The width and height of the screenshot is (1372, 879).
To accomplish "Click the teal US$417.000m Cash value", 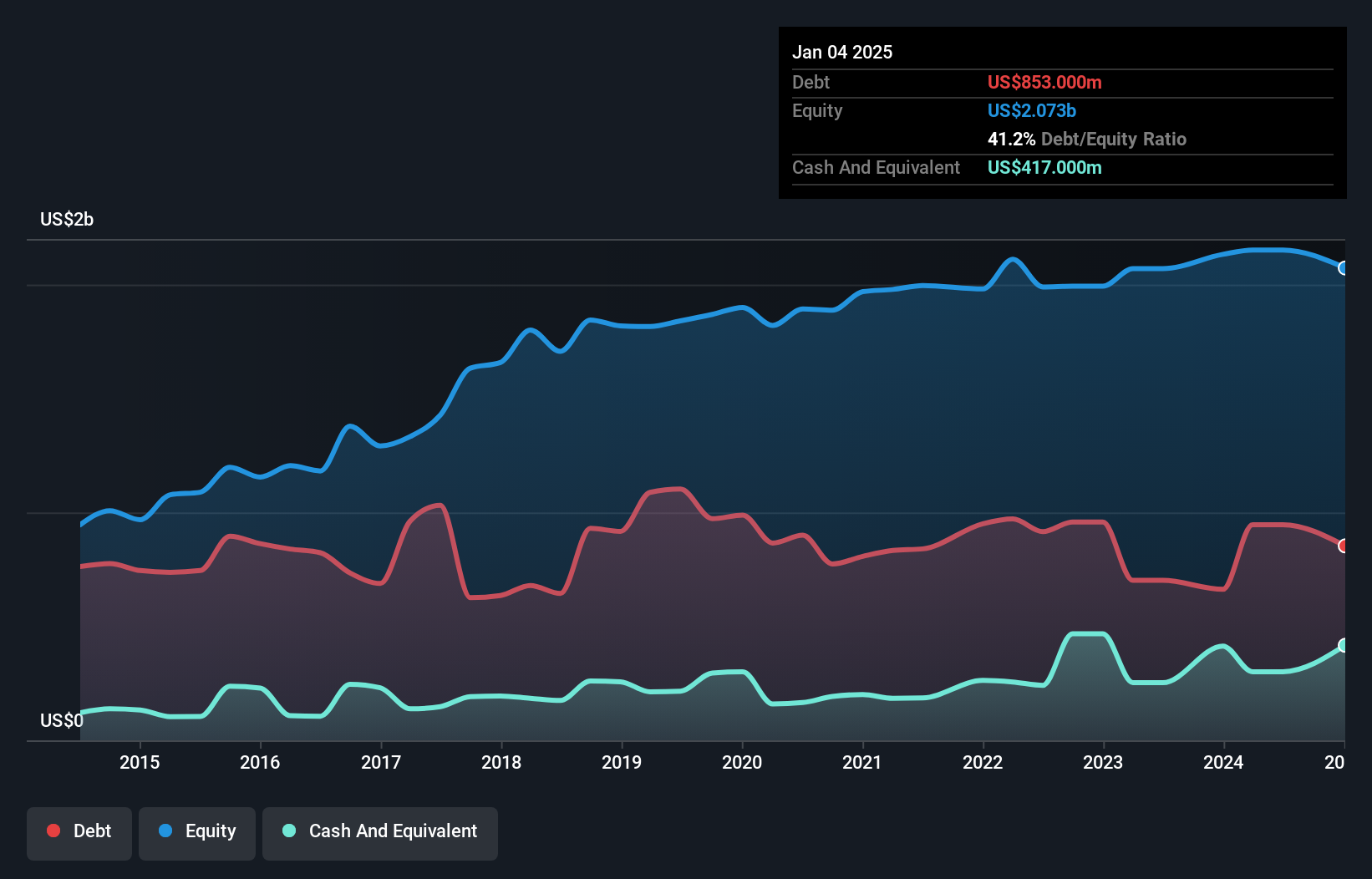I will click(1044, 167).
